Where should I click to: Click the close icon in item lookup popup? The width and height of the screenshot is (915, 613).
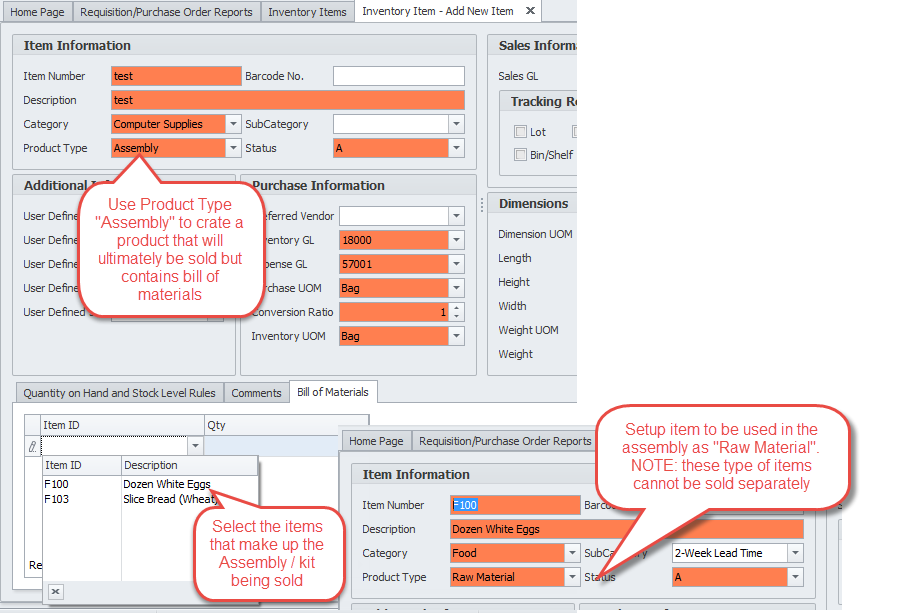coord(55,592)
